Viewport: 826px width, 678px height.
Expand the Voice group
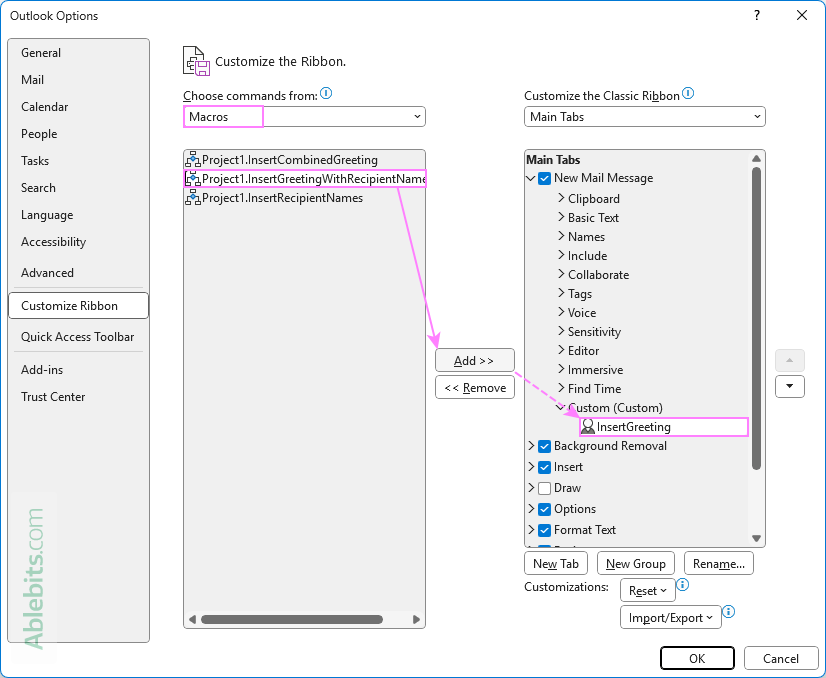(561, 312)
